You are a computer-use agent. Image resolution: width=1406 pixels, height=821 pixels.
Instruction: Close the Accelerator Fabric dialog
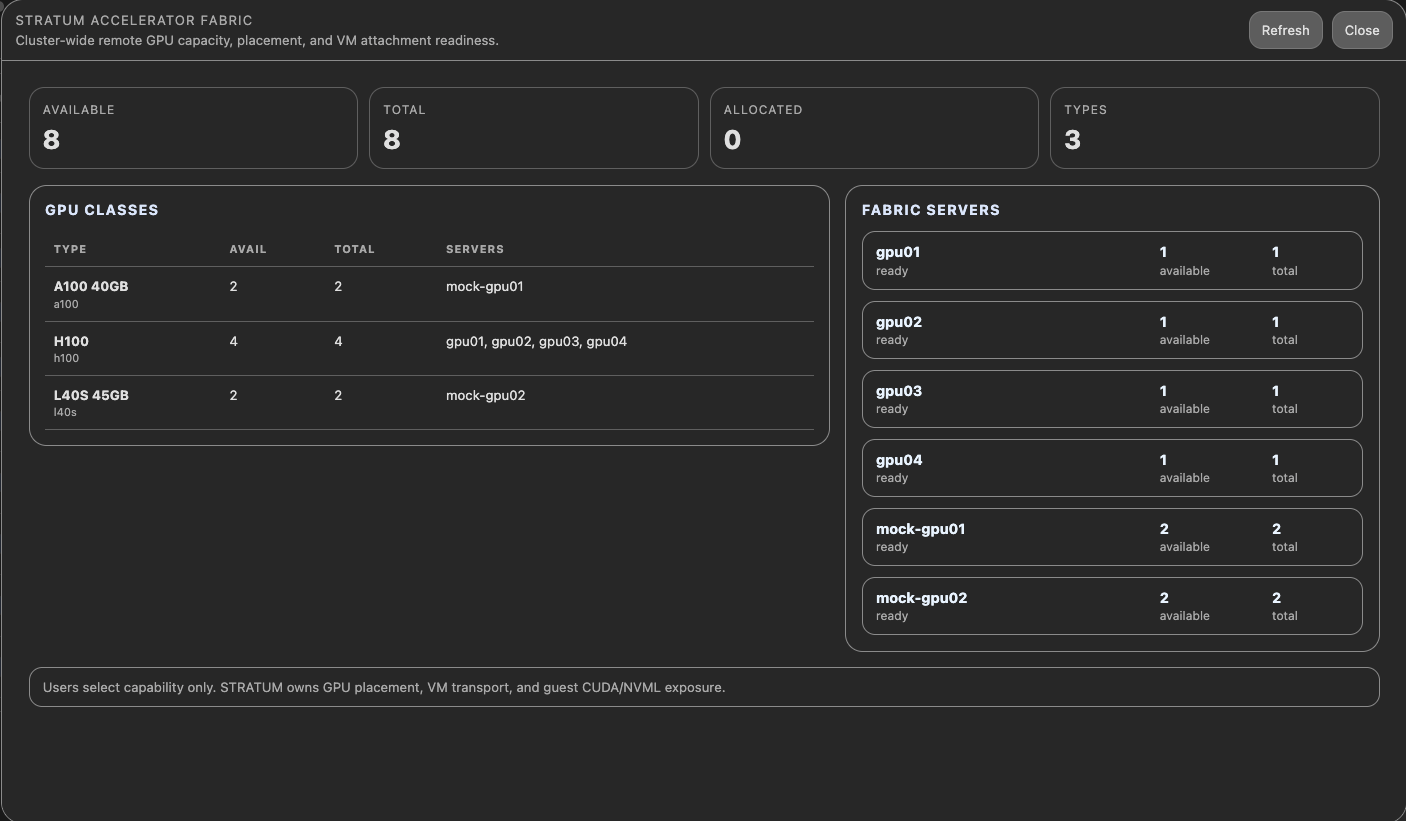tap(1361, 30)
